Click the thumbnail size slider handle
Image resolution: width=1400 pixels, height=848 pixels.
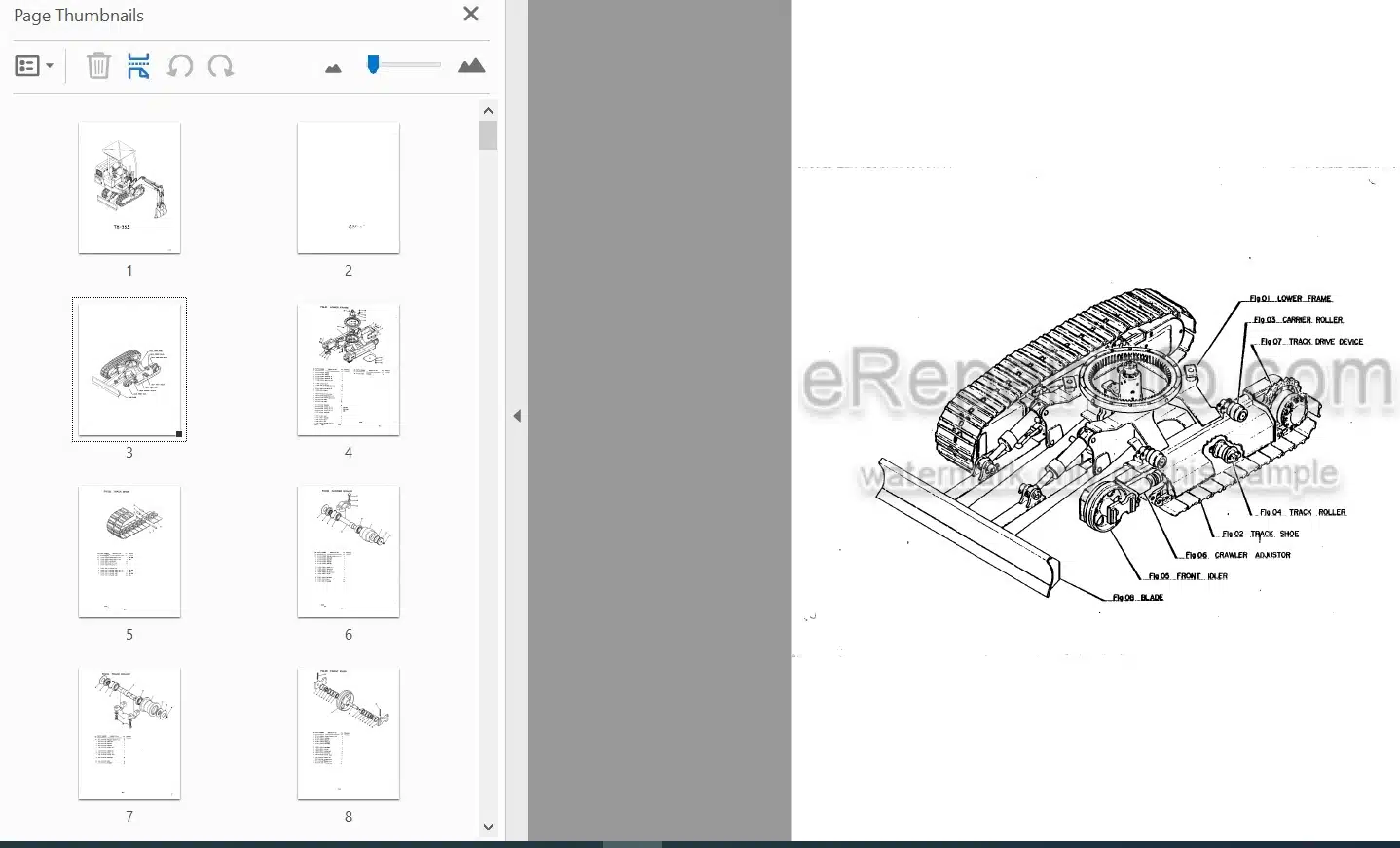[x=373, y=65]
